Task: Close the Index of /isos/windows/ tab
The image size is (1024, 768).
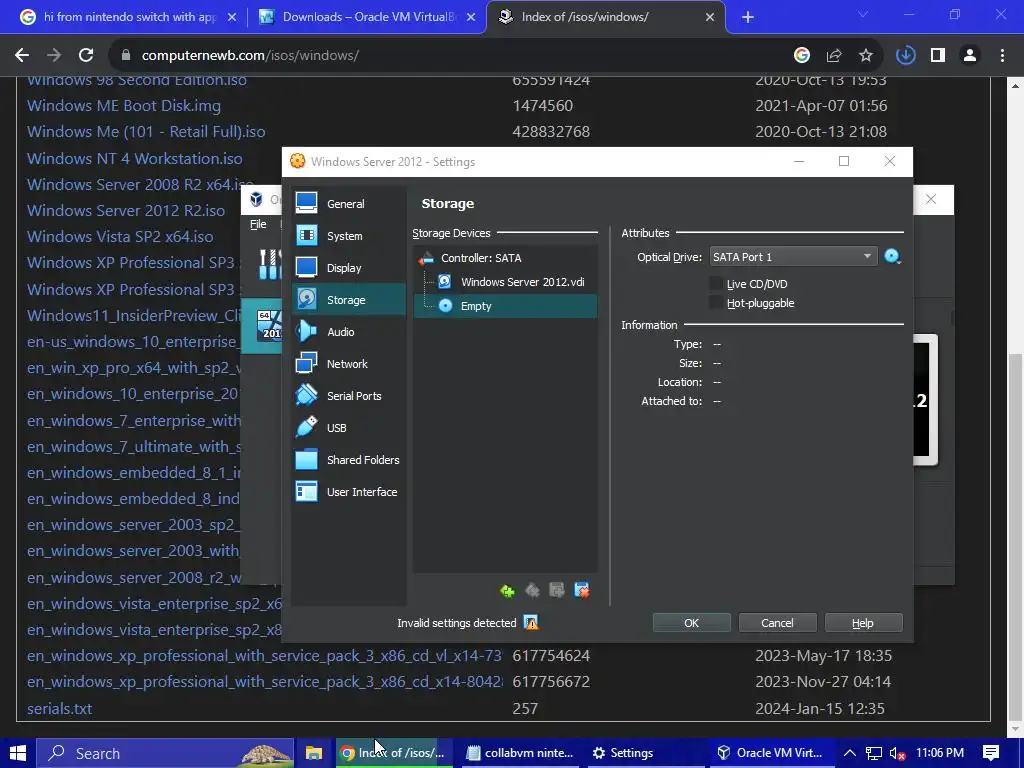Action: 710,18
